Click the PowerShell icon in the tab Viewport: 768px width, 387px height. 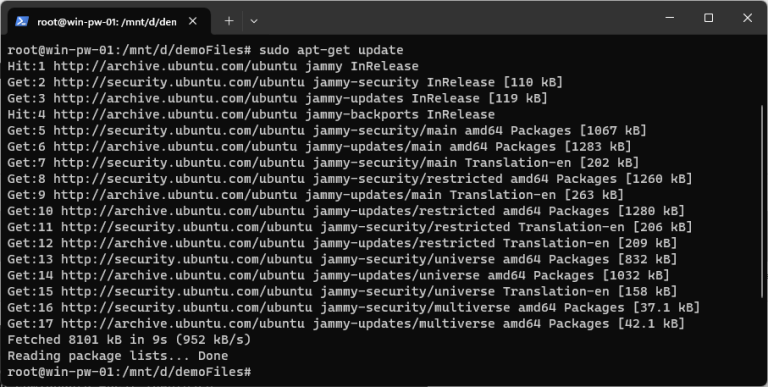point(22,21)
